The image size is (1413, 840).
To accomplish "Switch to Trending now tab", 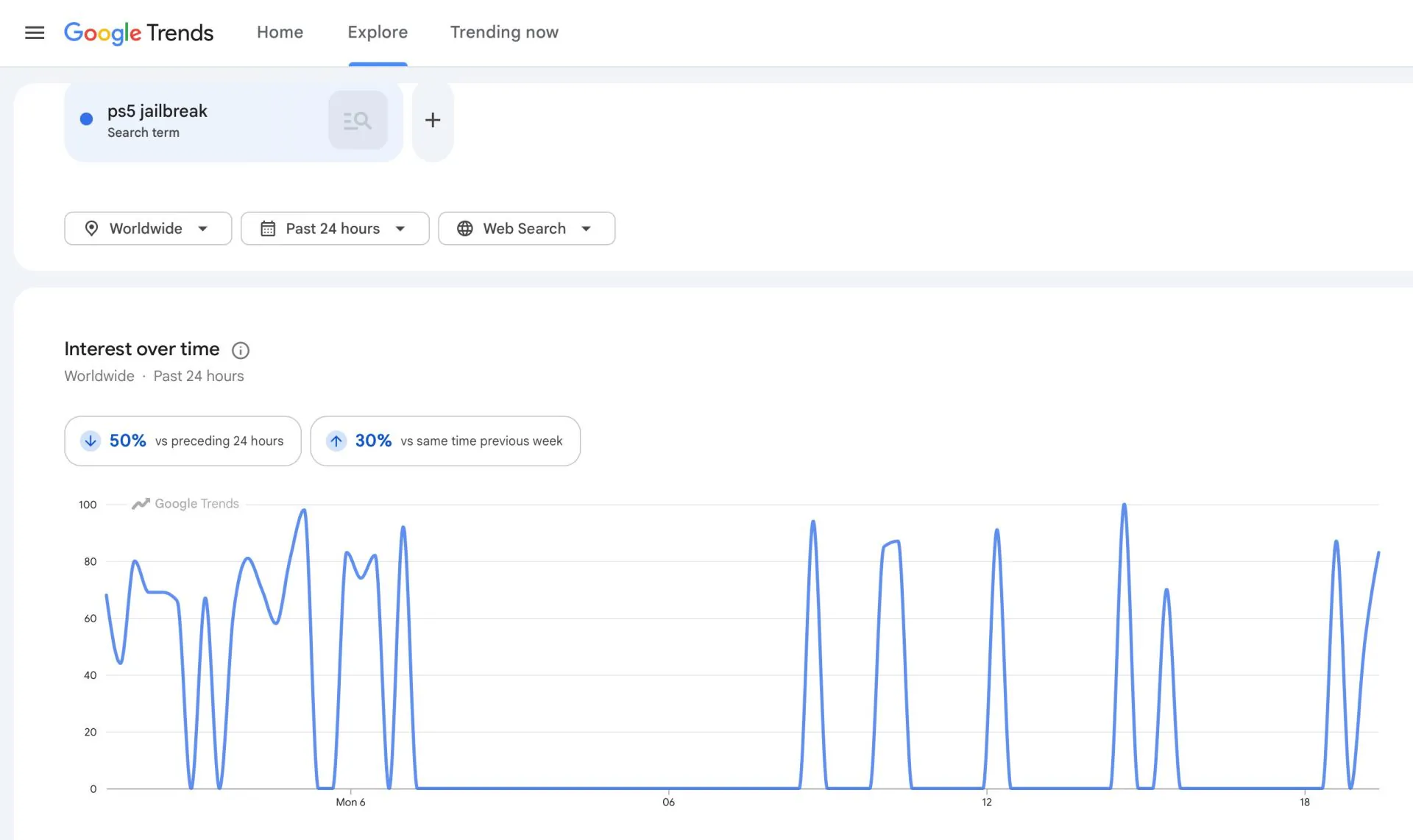I will tap(504, 32).
